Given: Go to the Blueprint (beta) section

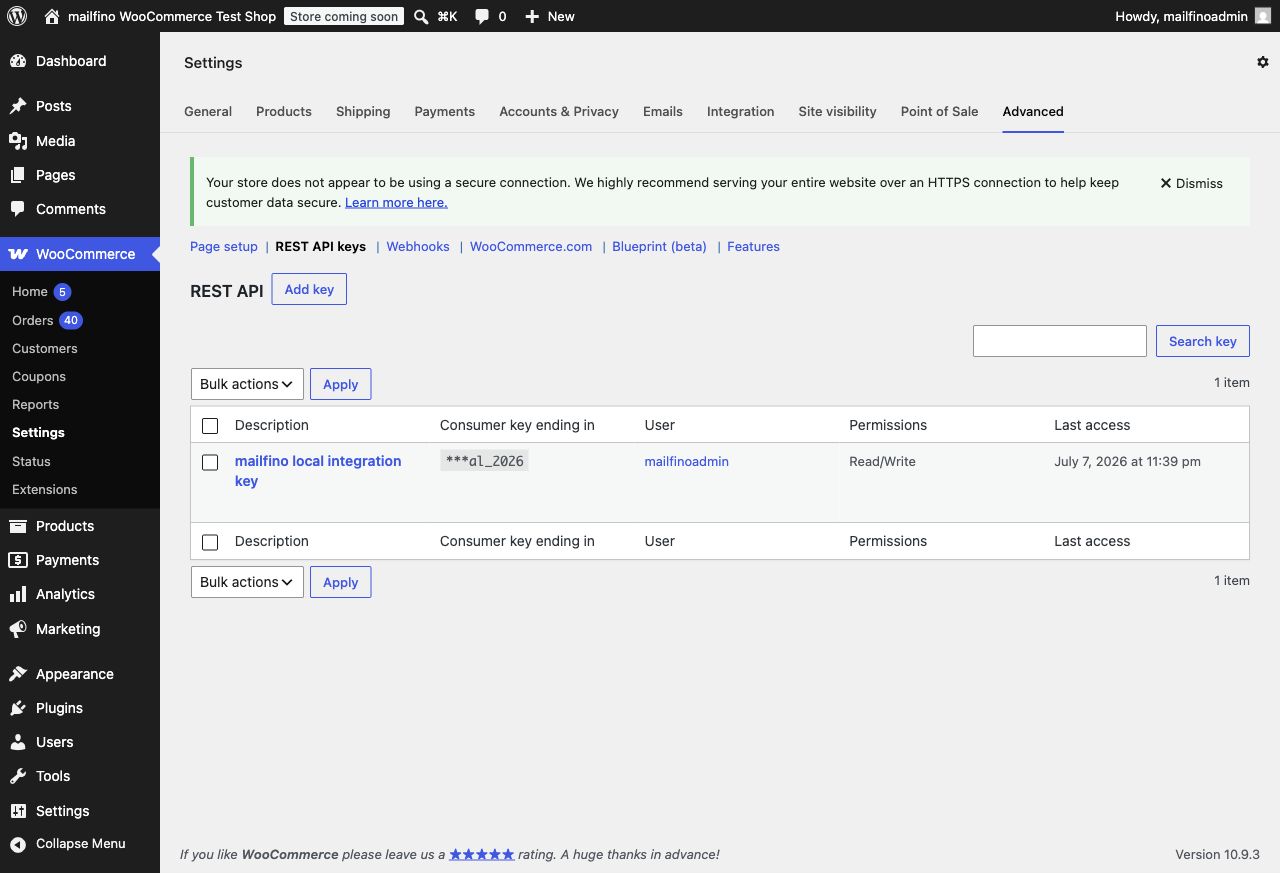Looking at the screenshot, I should [x=660, y=246].
